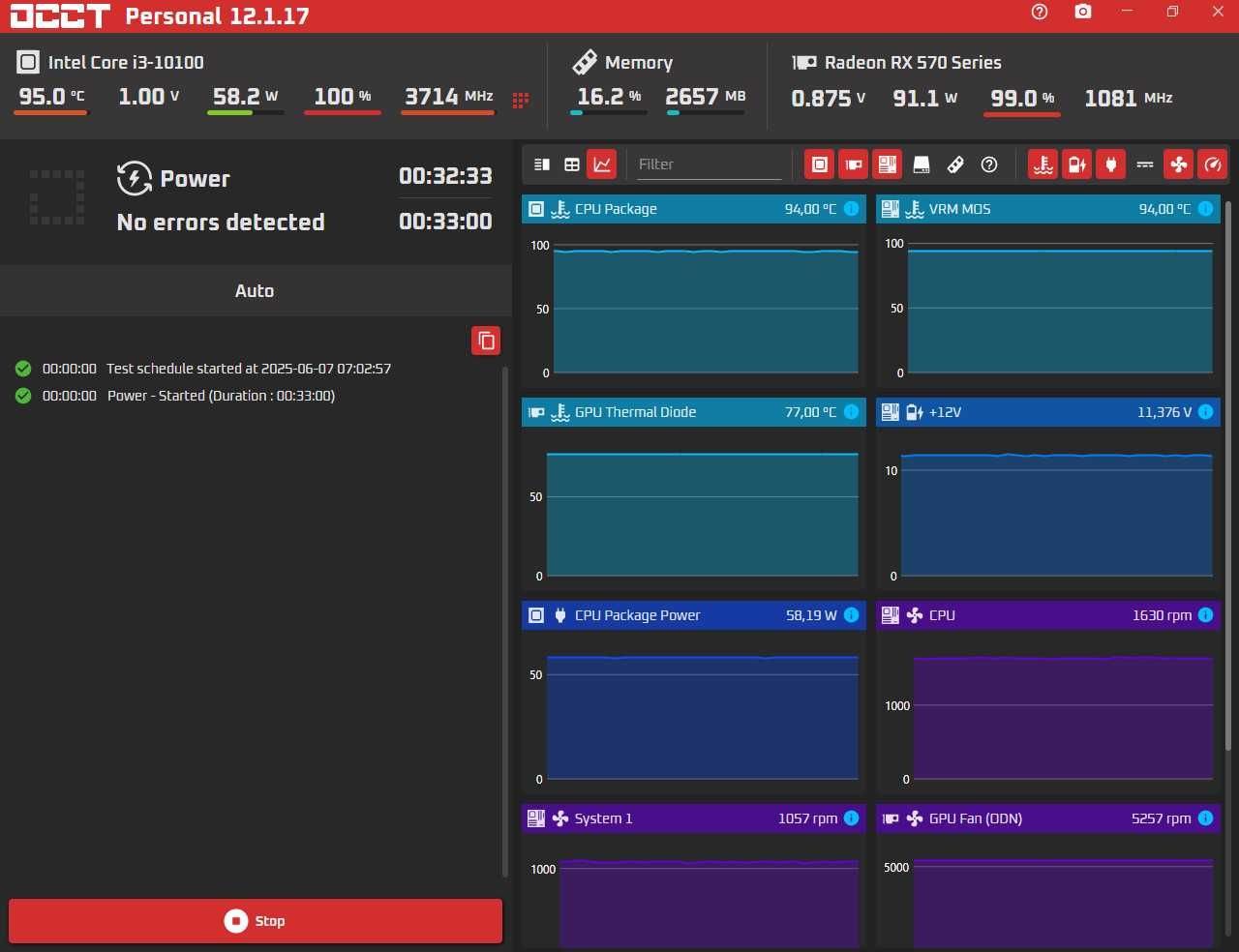Click the GPU voltage value '0.875 V'
The width and height of the screenshot is (1239, 952).
pos(829,99)
